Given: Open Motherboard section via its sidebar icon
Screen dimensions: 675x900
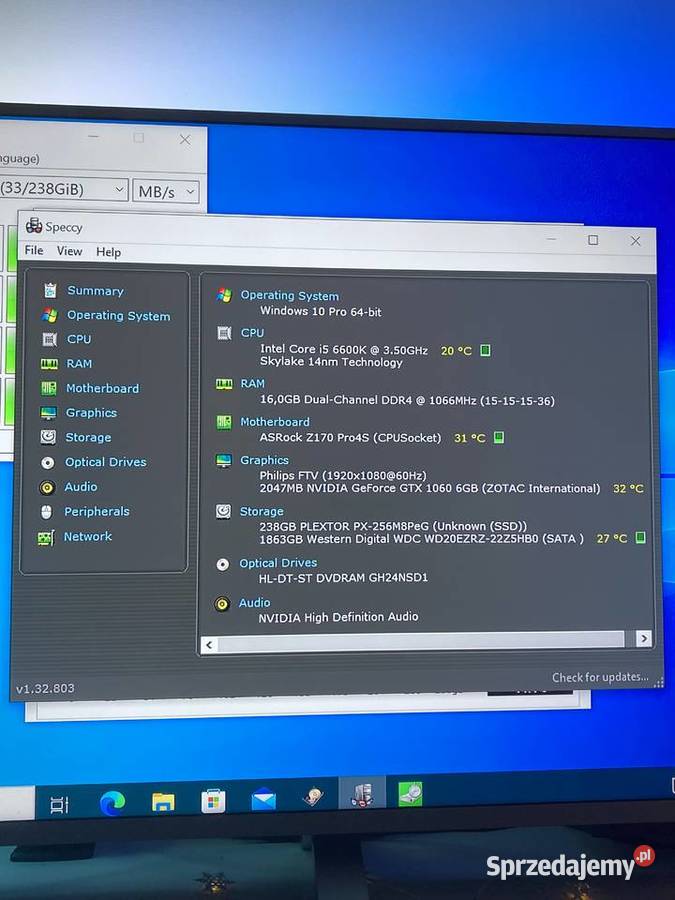Looking at the screenshot, I should [x=48, y=388].
